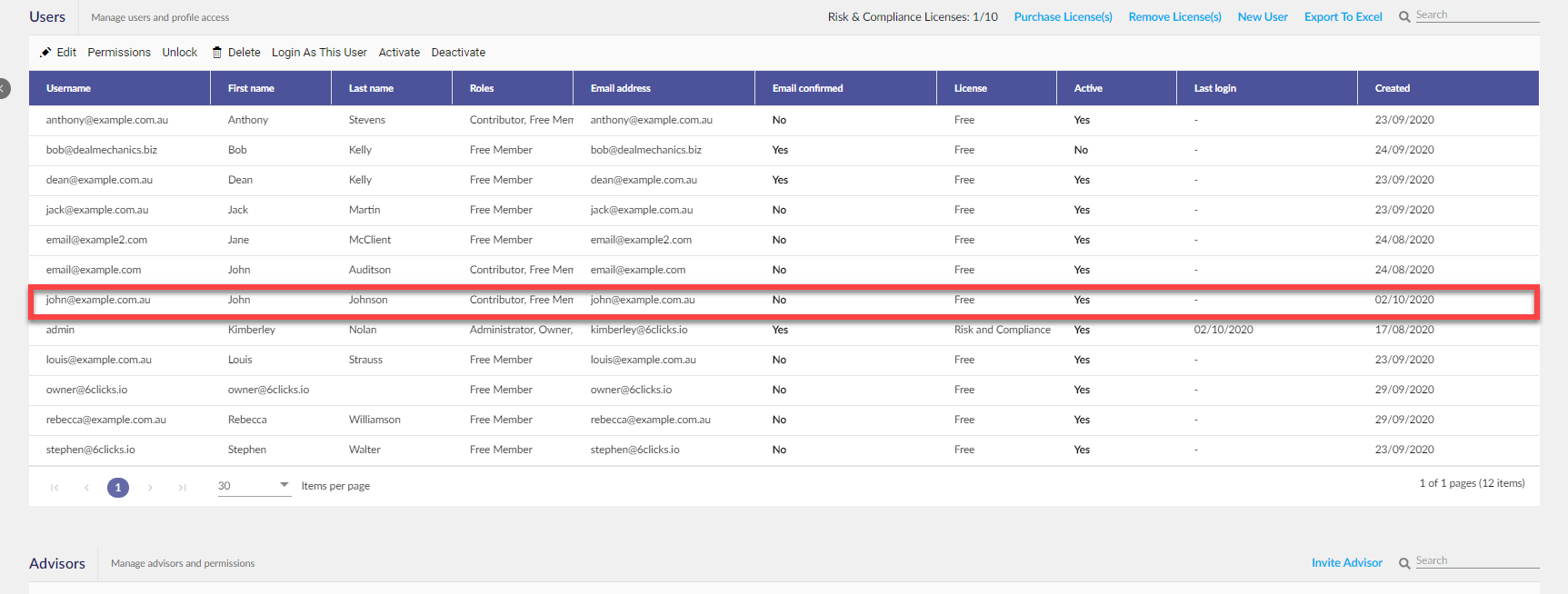Click the Administrator, Owner roles cell

(x=522, y=330)
